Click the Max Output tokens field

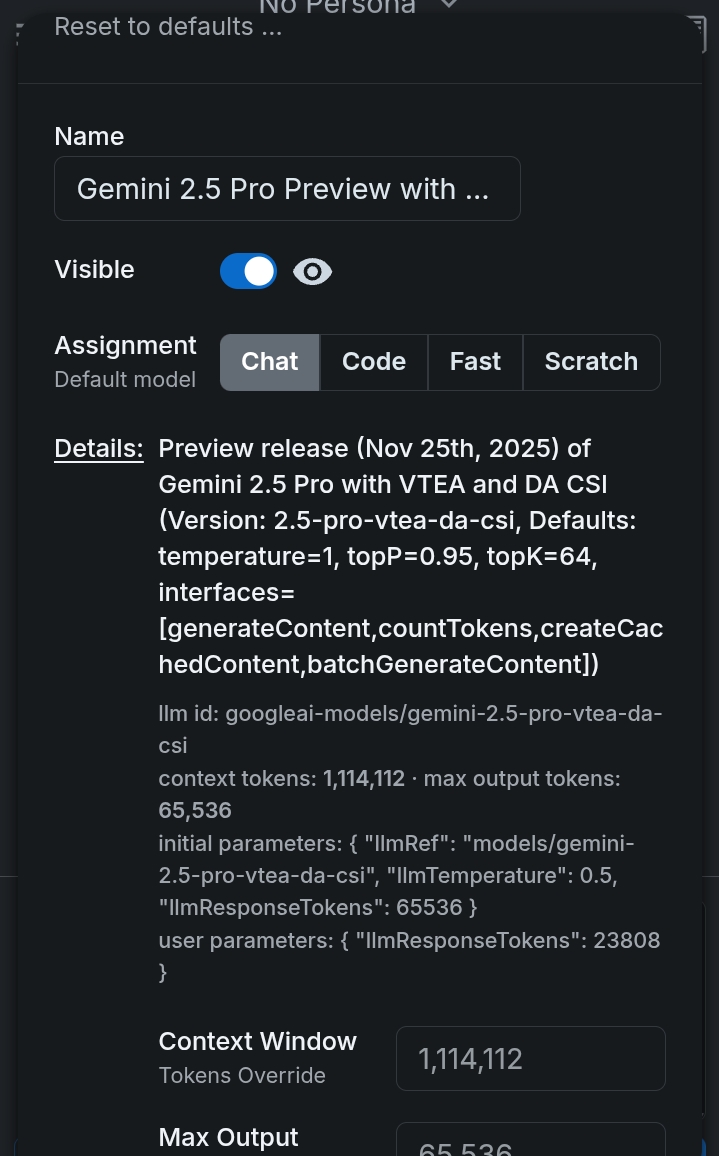click(x=530, y=1142)
